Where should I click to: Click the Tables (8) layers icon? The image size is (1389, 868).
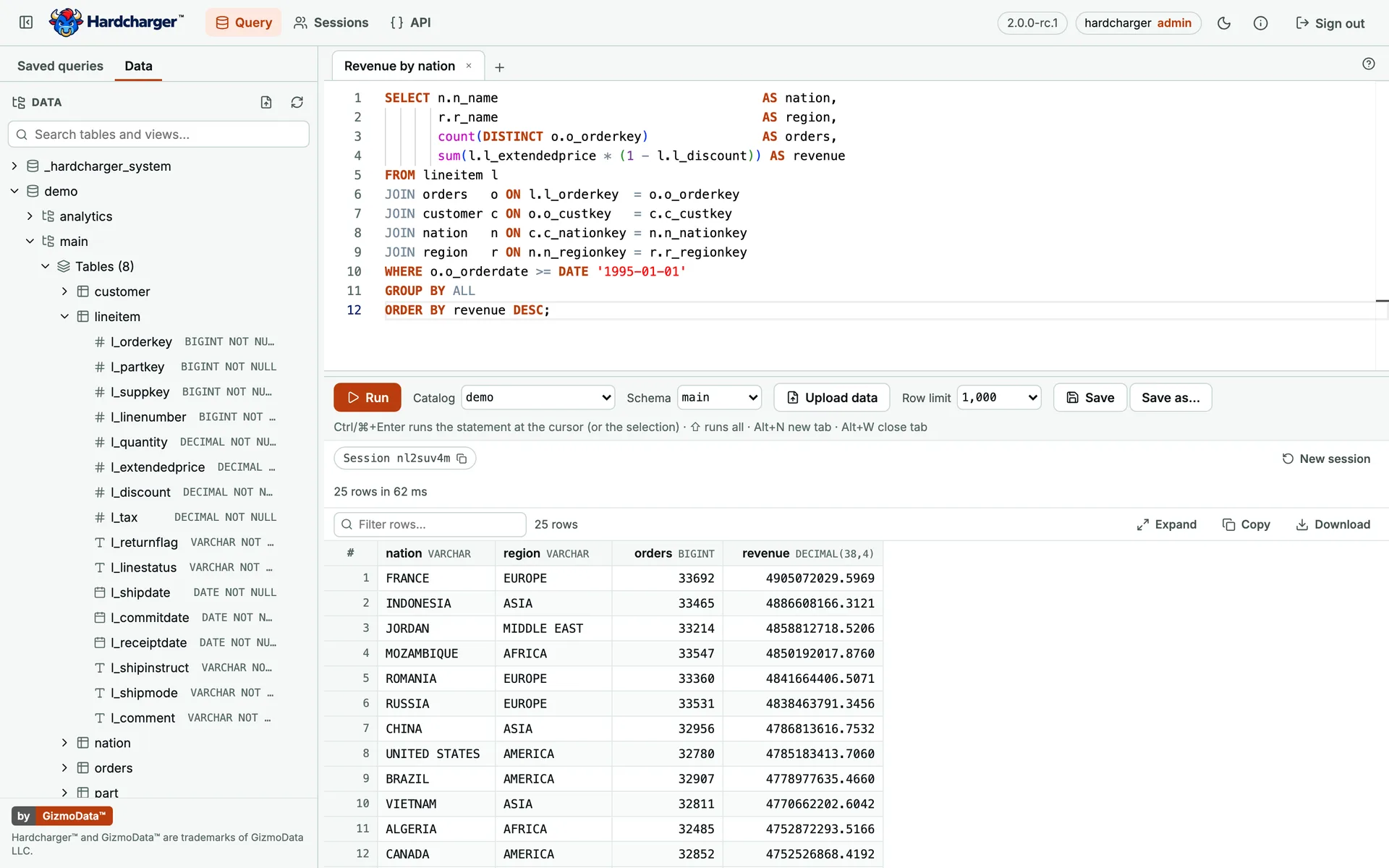(64, 266)
